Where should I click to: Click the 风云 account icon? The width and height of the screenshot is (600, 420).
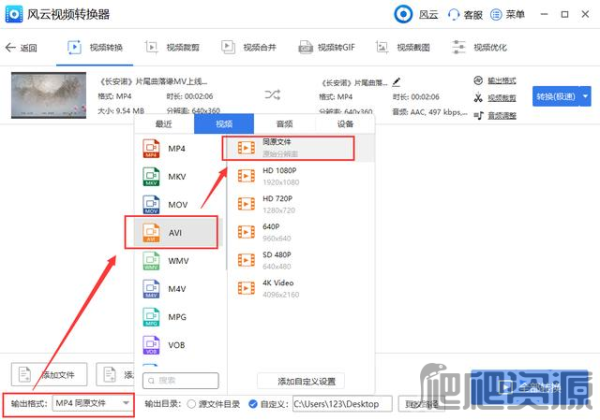coord(403,14)
